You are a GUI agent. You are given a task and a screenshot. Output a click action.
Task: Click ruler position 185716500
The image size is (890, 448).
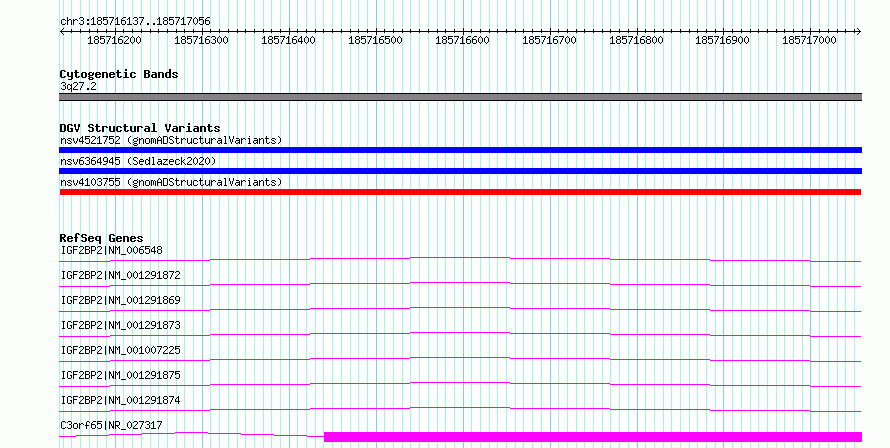point(375,40)
